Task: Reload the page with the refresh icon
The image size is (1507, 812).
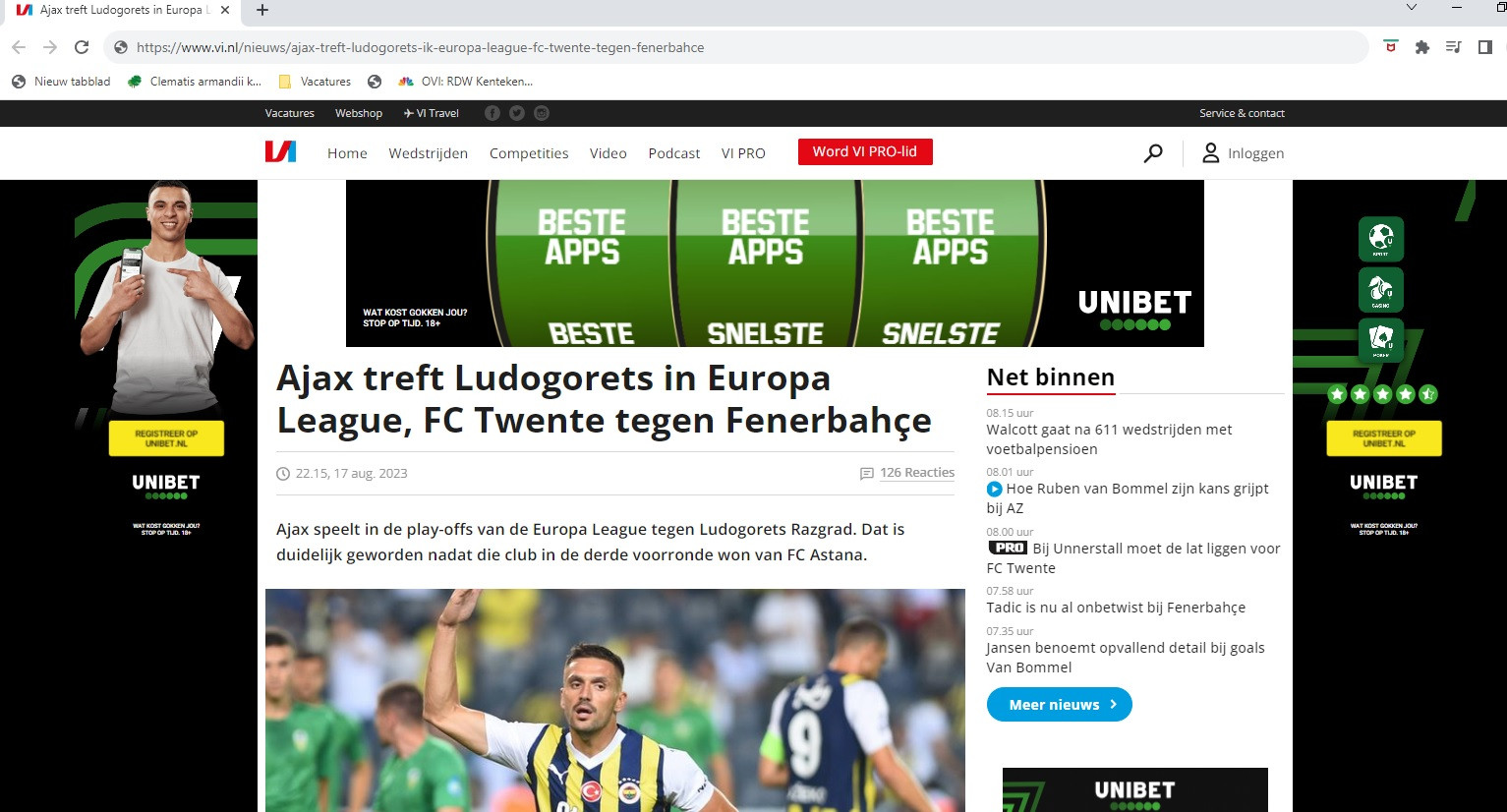Action: click(x=82, y=47)
